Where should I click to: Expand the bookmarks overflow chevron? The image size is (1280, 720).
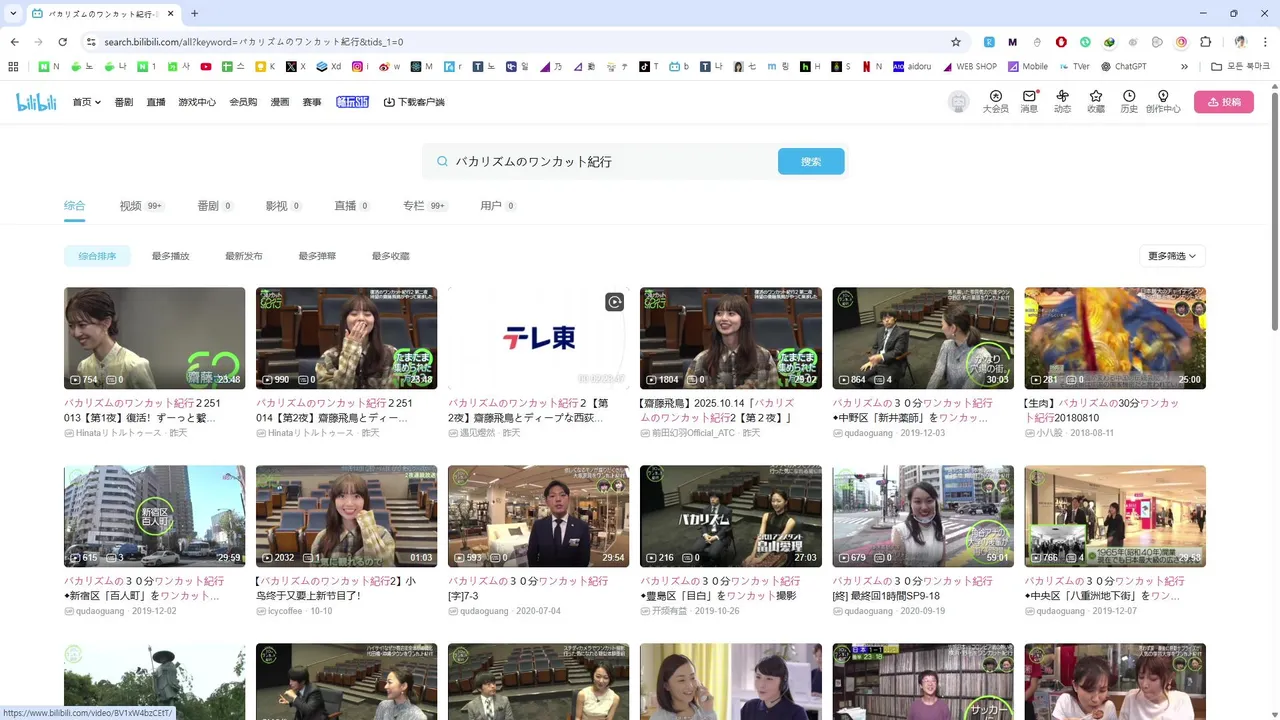coord(1185,67)
